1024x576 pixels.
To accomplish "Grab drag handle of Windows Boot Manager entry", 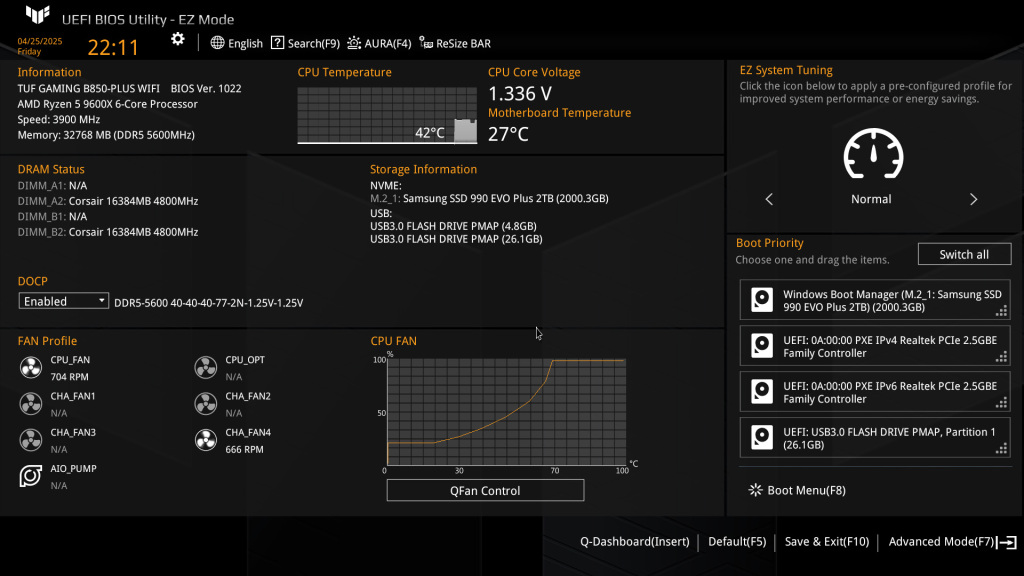I will pyautogui.click(x=1001, y=311).
